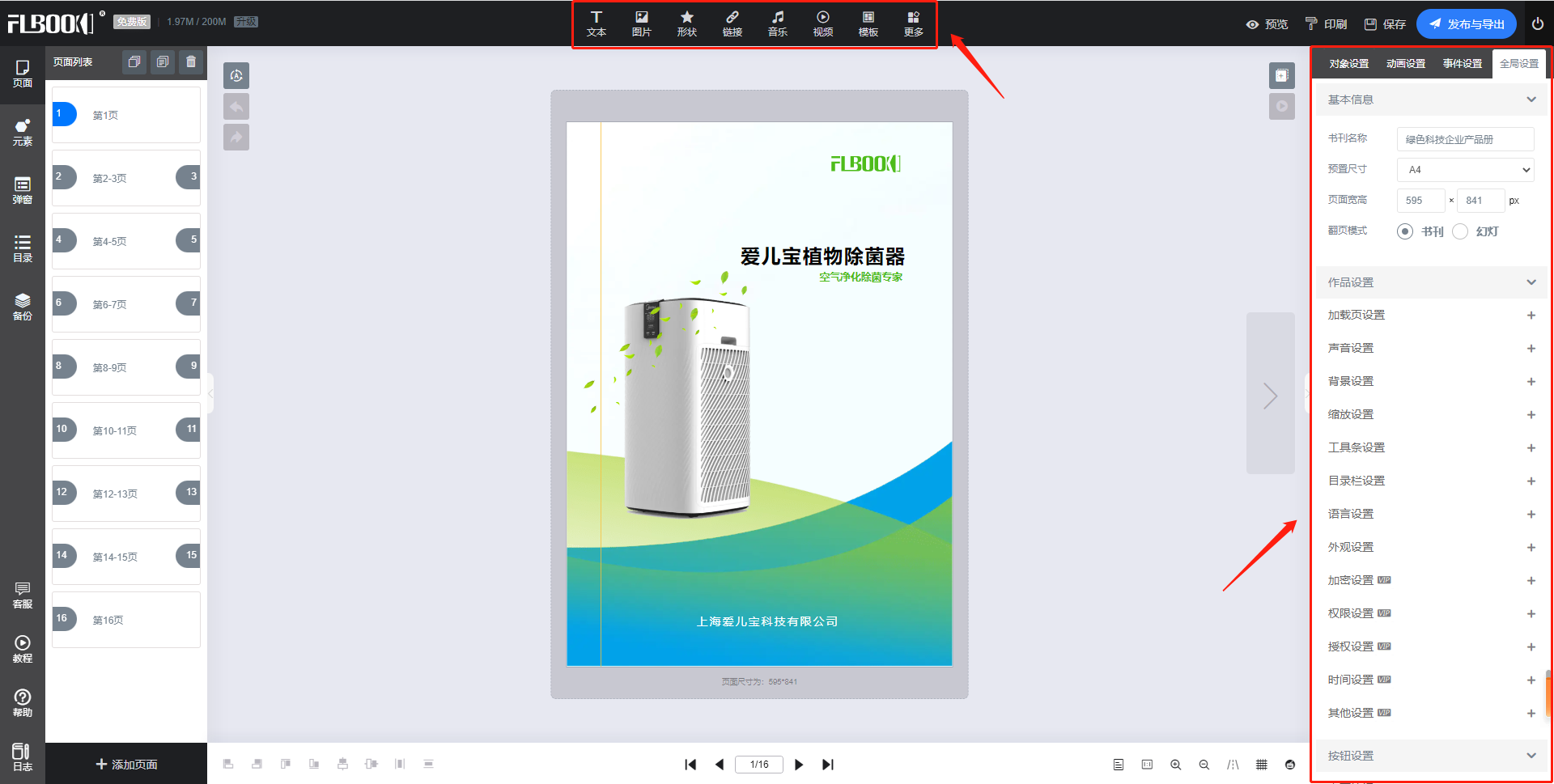Insert a link with 链接 tool

coord(732,24)
